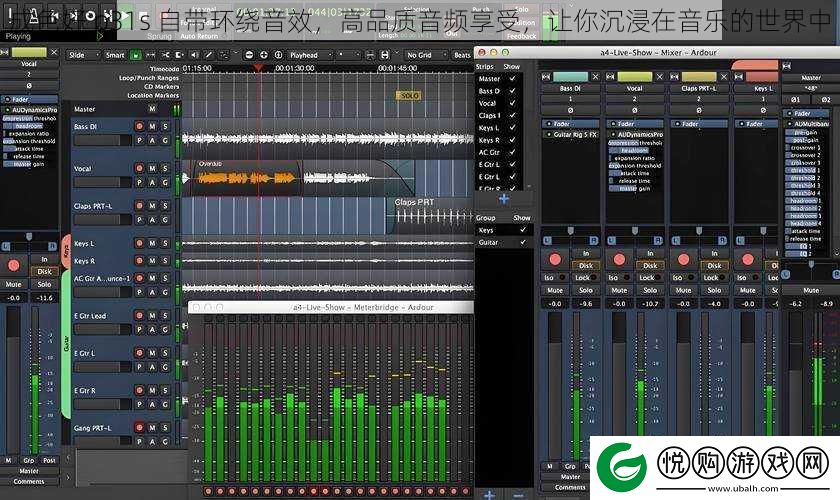This screenshot has height=500, width=840.
Task: Click the Bass DI mixer strip fader
Action: [x=555, y=386]
